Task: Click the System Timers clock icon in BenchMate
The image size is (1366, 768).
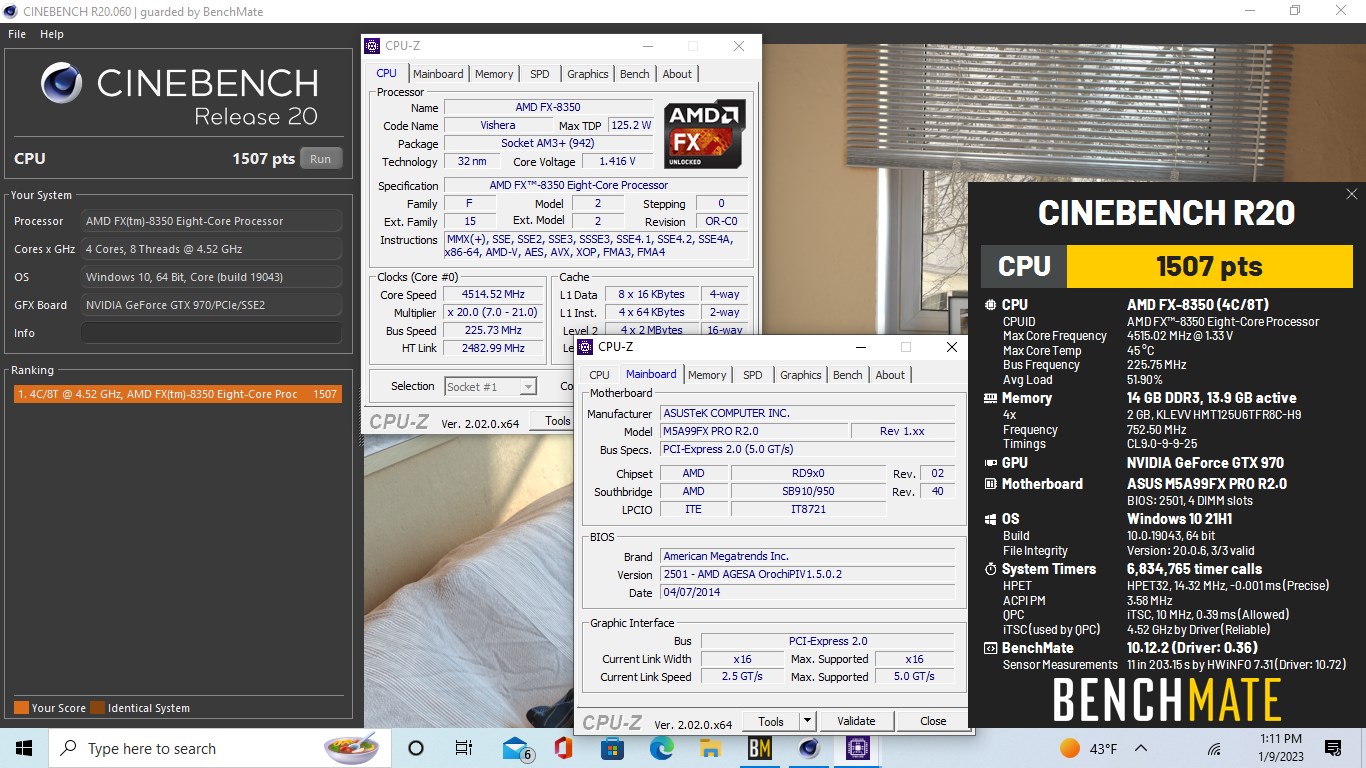Action: pos(990,569)
